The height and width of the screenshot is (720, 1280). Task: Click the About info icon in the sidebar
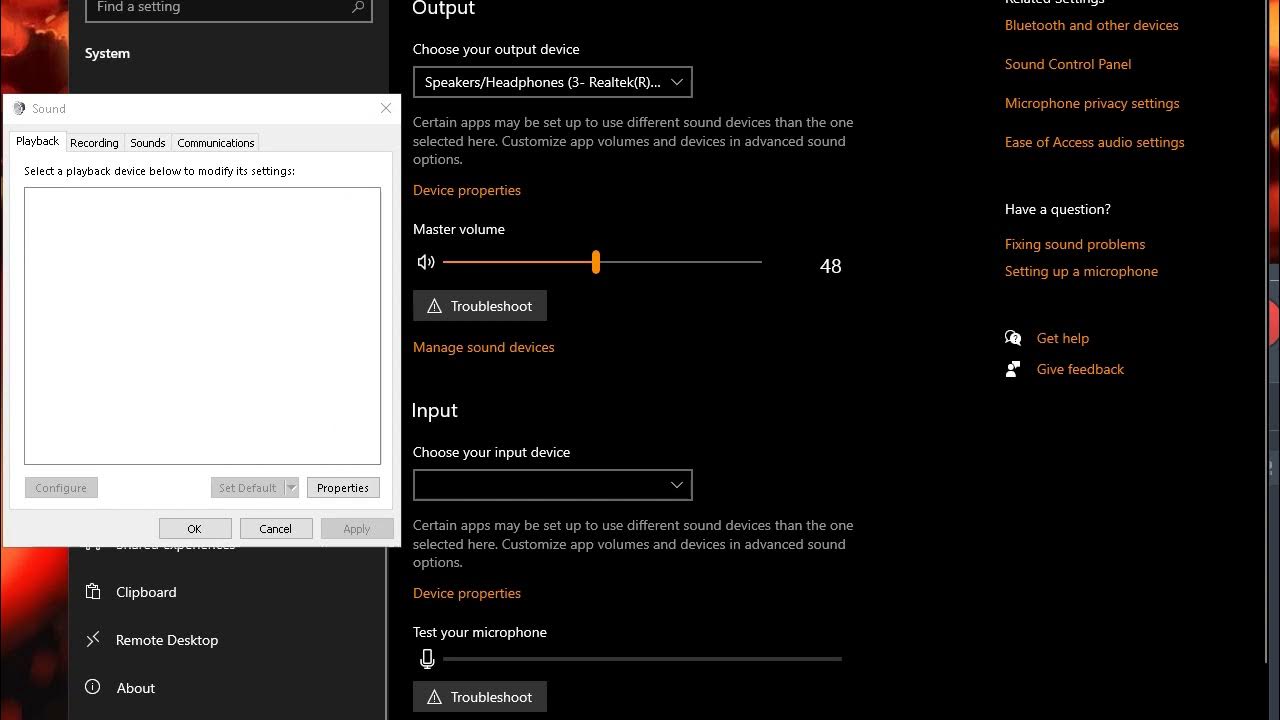point(93,687)
